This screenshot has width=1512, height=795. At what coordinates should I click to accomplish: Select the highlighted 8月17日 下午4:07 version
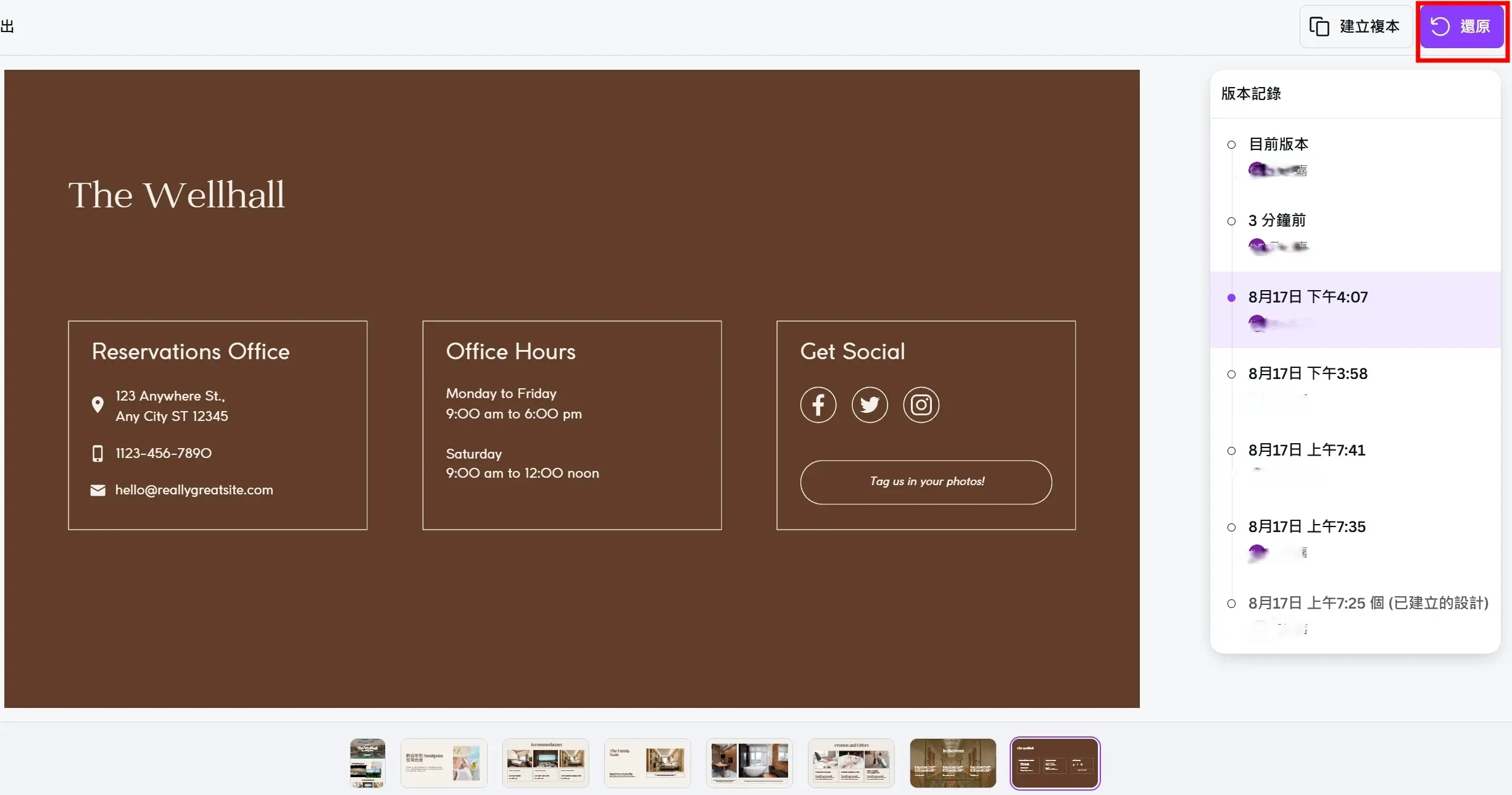(1308, 297)
